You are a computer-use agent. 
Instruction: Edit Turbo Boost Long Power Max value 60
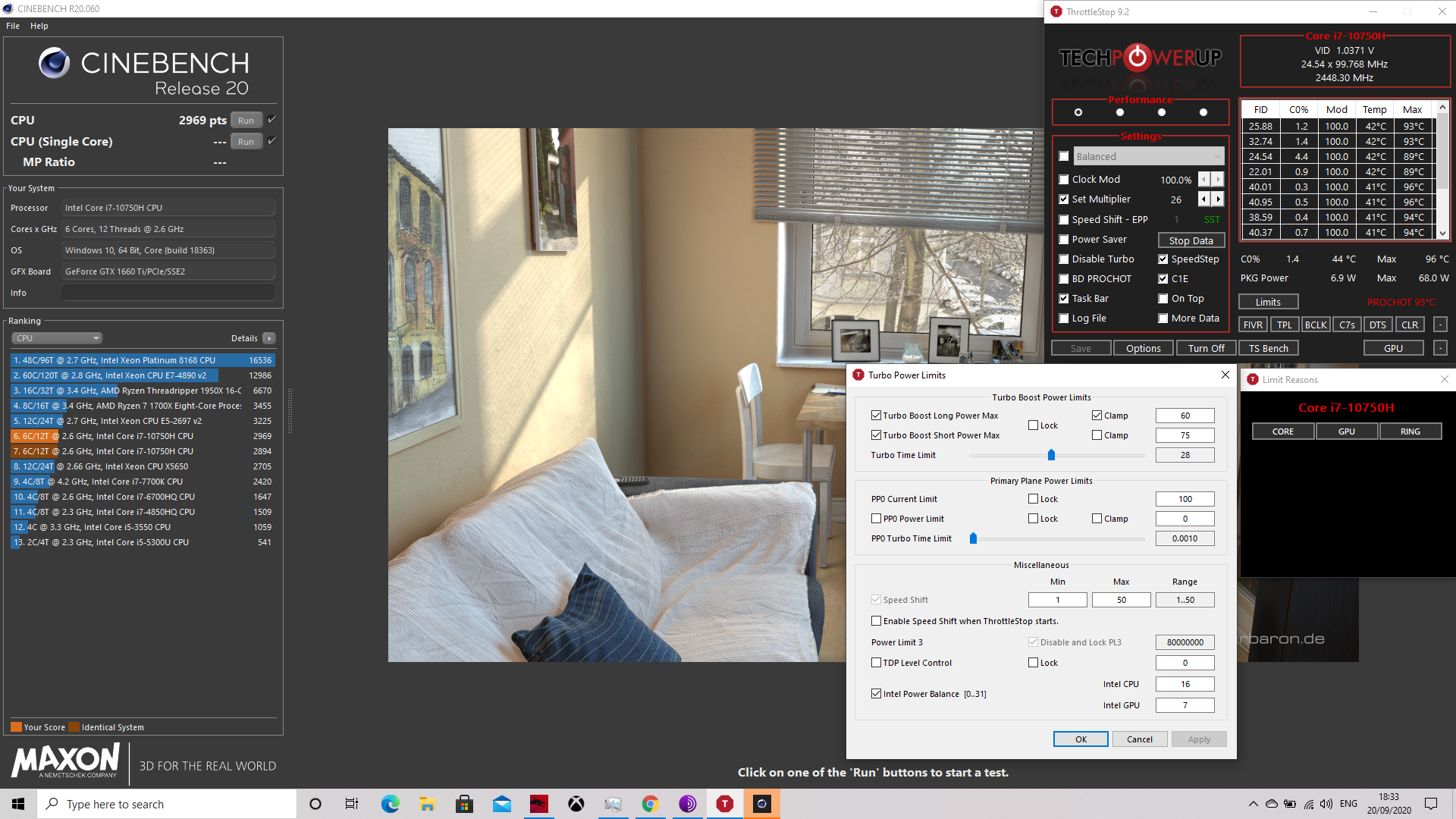click(1185, 416)
